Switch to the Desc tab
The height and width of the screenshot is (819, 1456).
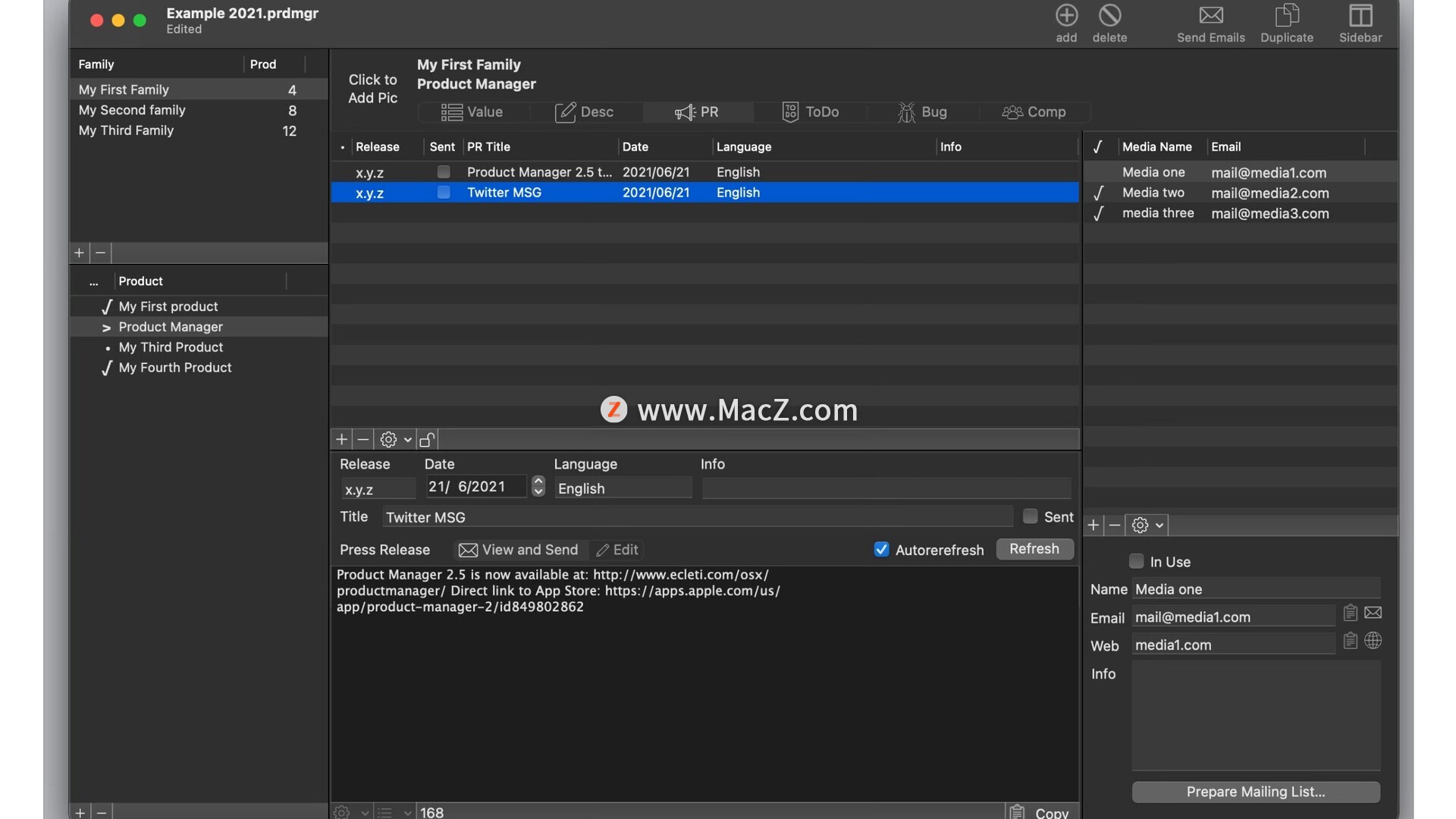(x=584, y=112)
